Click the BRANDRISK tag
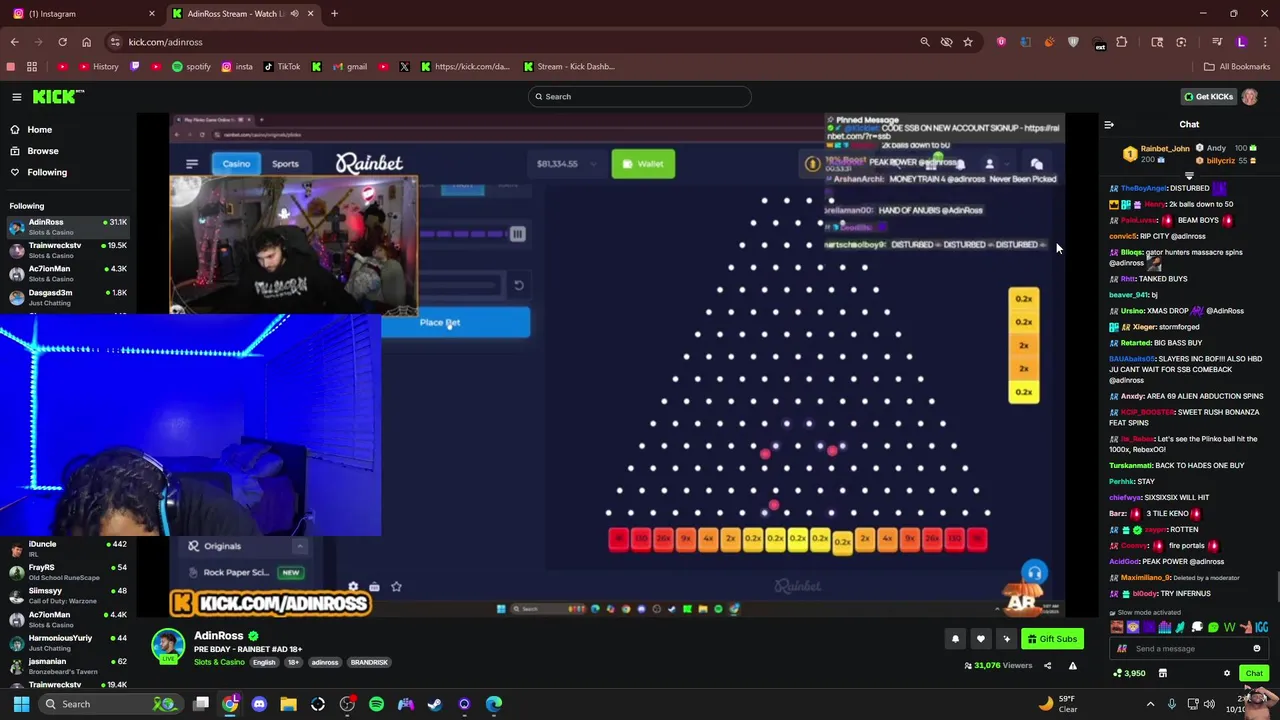The height and width of the screenshot is (720, 1280). pos(369,662)
